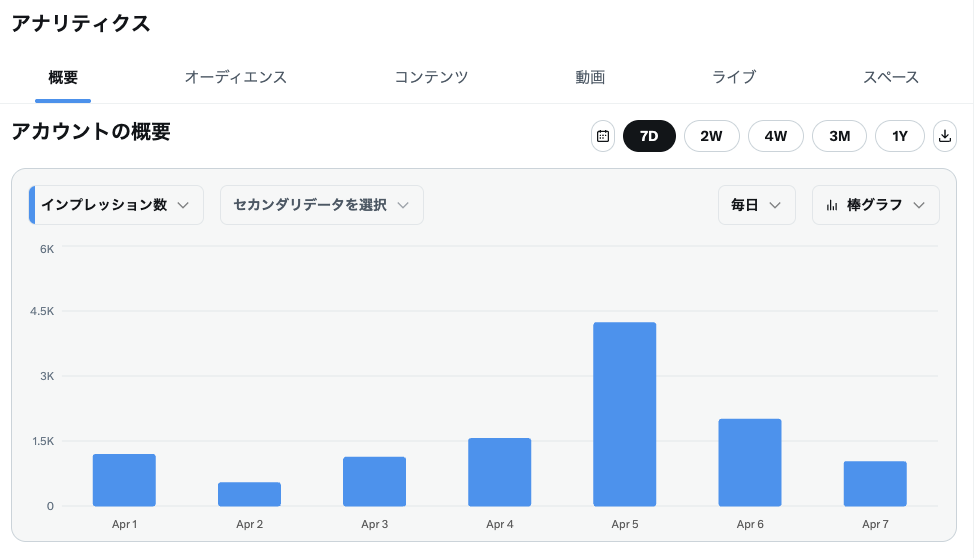Select the スペース tab
Viewport: 980px width, 558px height.
pyautogui.click(x=891, y=77)
